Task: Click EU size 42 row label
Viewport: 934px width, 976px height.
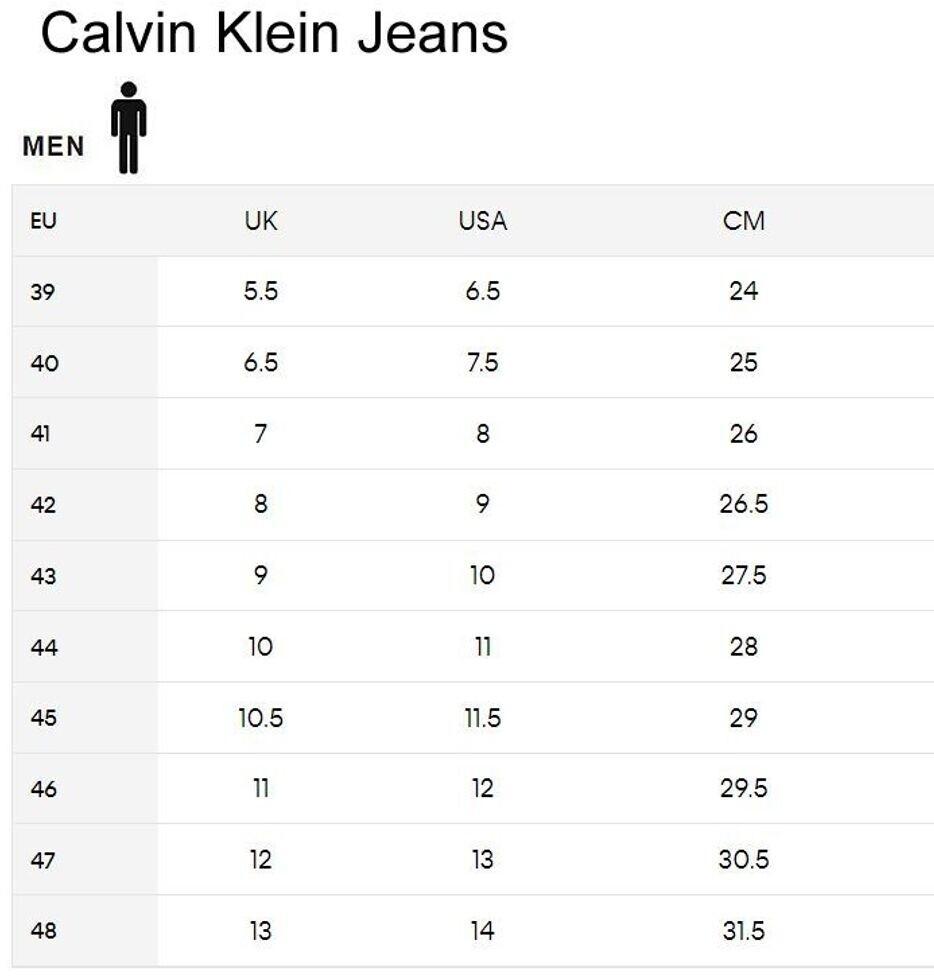Action: click(x=44, y=505)
